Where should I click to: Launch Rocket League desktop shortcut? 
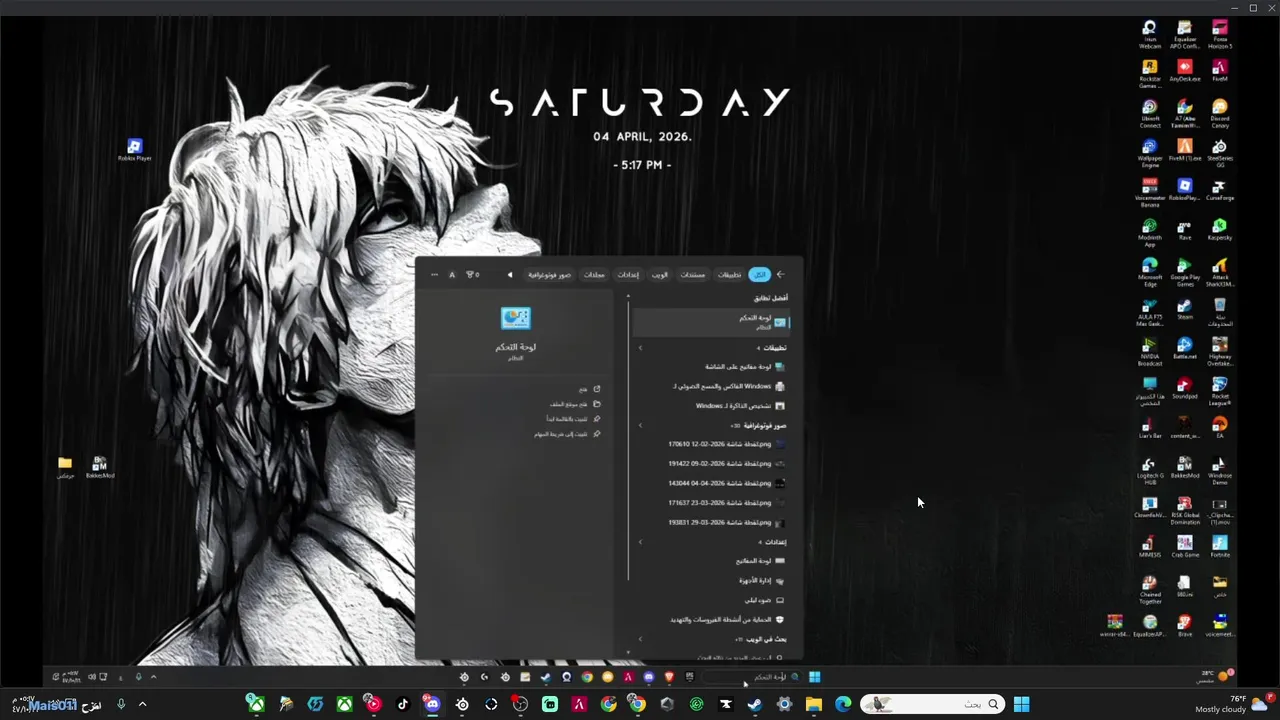tap(1220, 391)
